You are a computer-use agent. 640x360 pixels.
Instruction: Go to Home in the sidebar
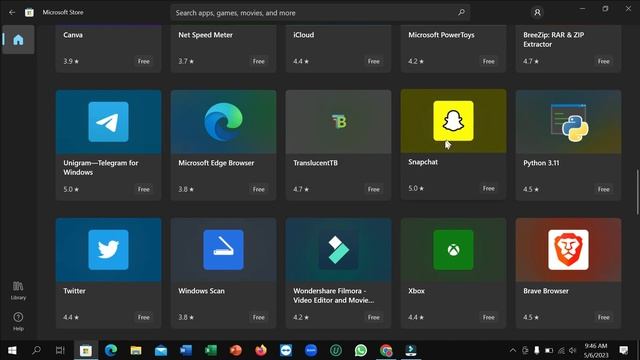(18, 40)
